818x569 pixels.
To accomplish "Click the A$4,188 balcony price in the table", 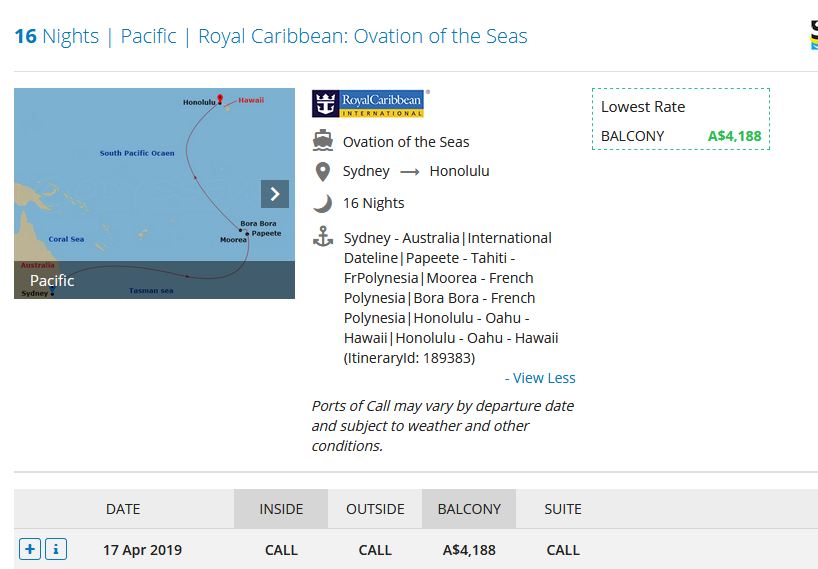I will [x=469, y=550].
